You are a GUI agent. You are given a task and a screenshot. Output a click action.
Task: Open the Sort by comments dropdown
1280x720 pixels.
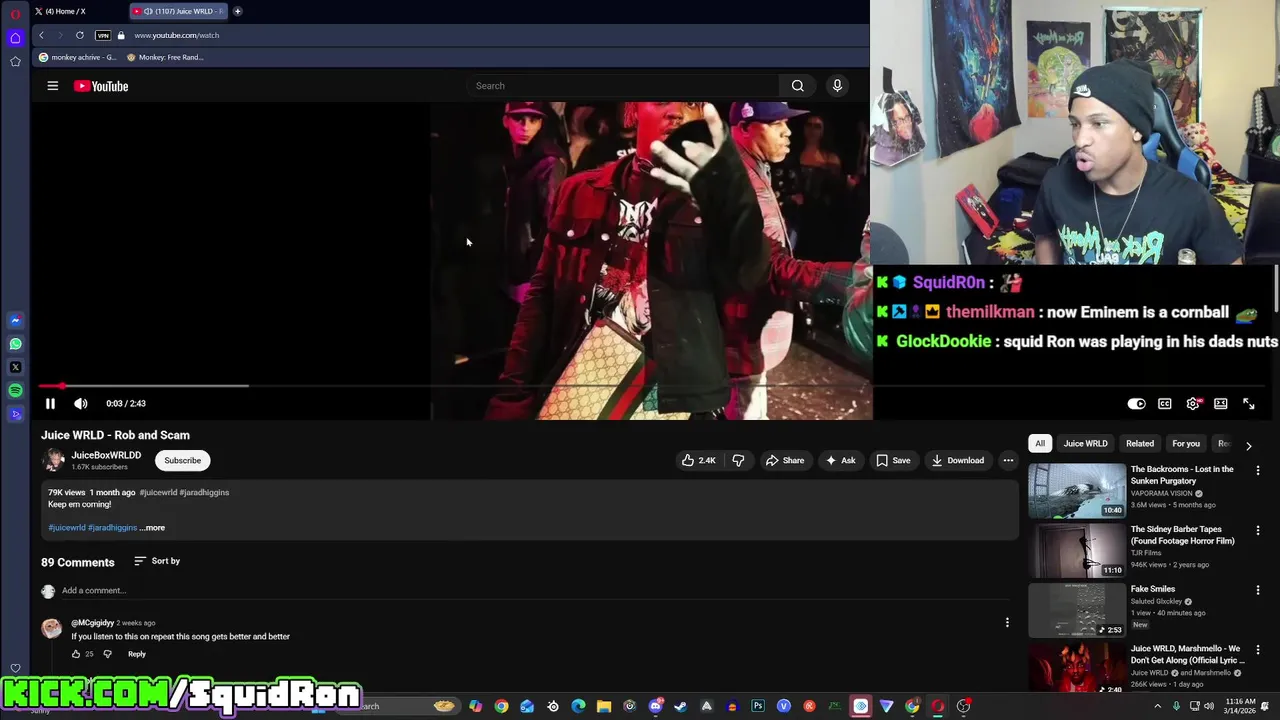(157, 561)
